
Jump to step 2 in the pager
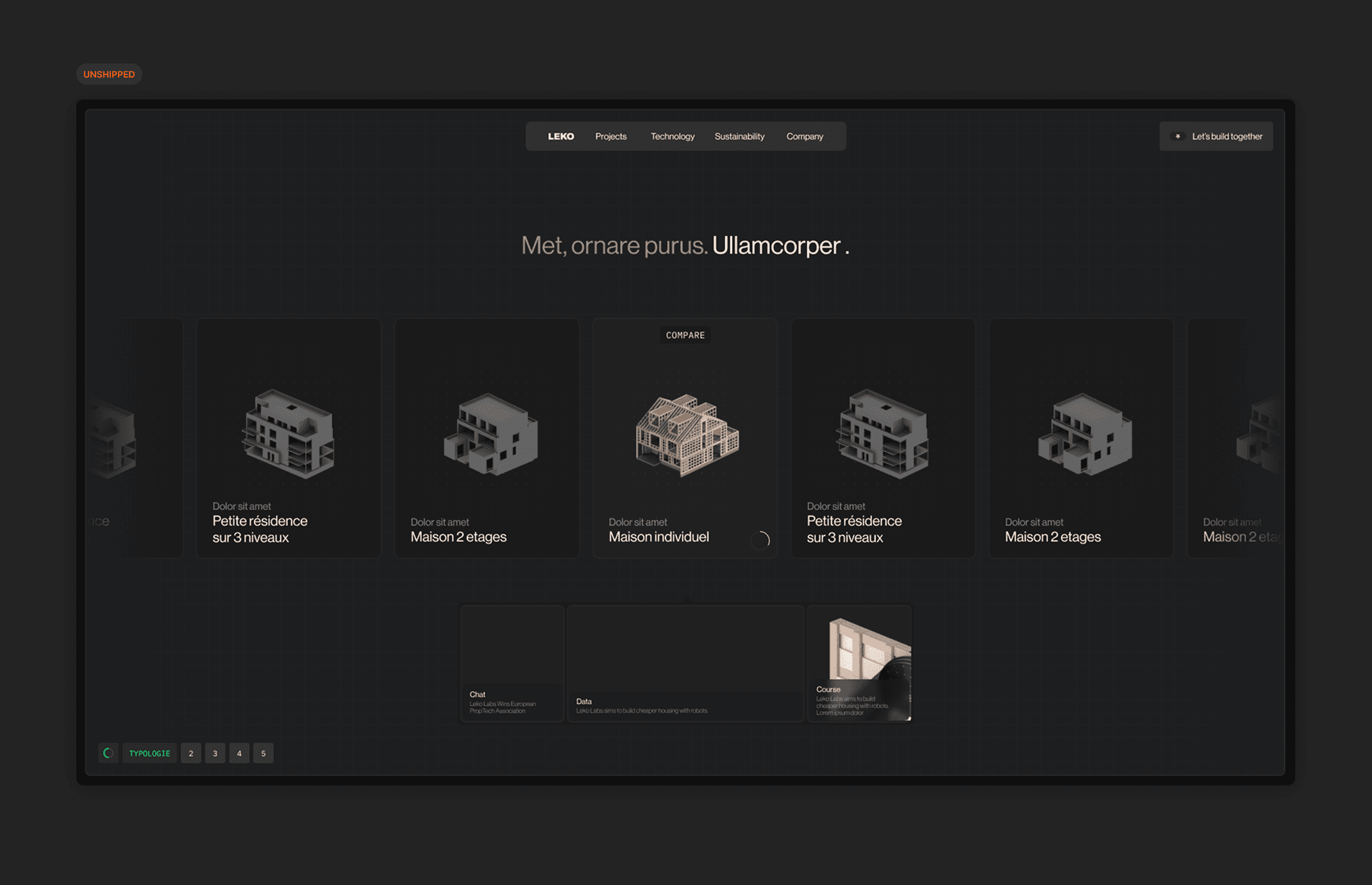pyautogui.click(x=191, y=753)
